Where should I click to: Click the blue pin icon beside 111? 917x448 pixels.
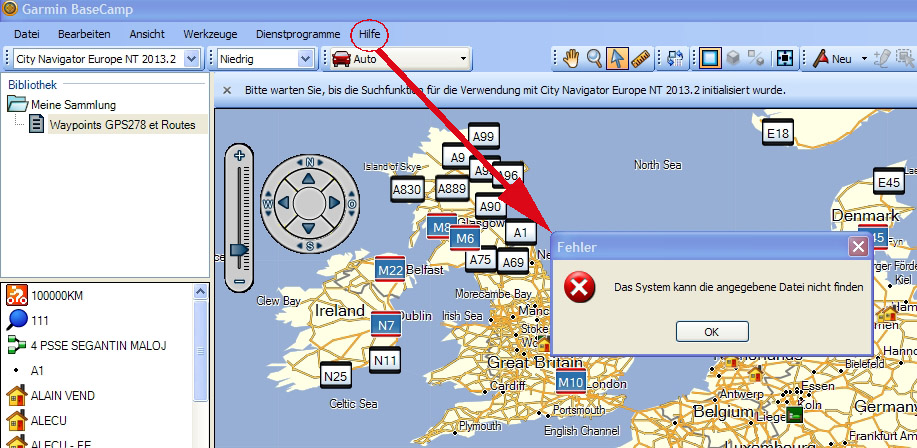17,321
